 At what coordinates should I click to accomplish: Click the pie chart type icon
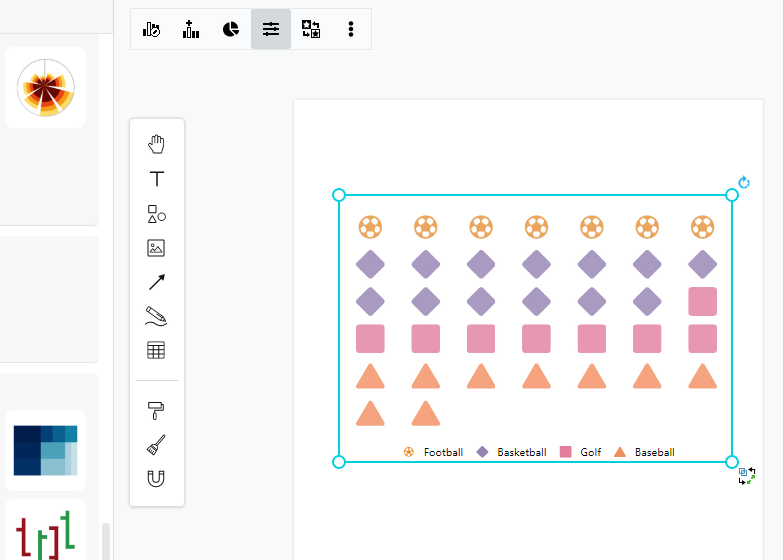[x=231, y=29]
